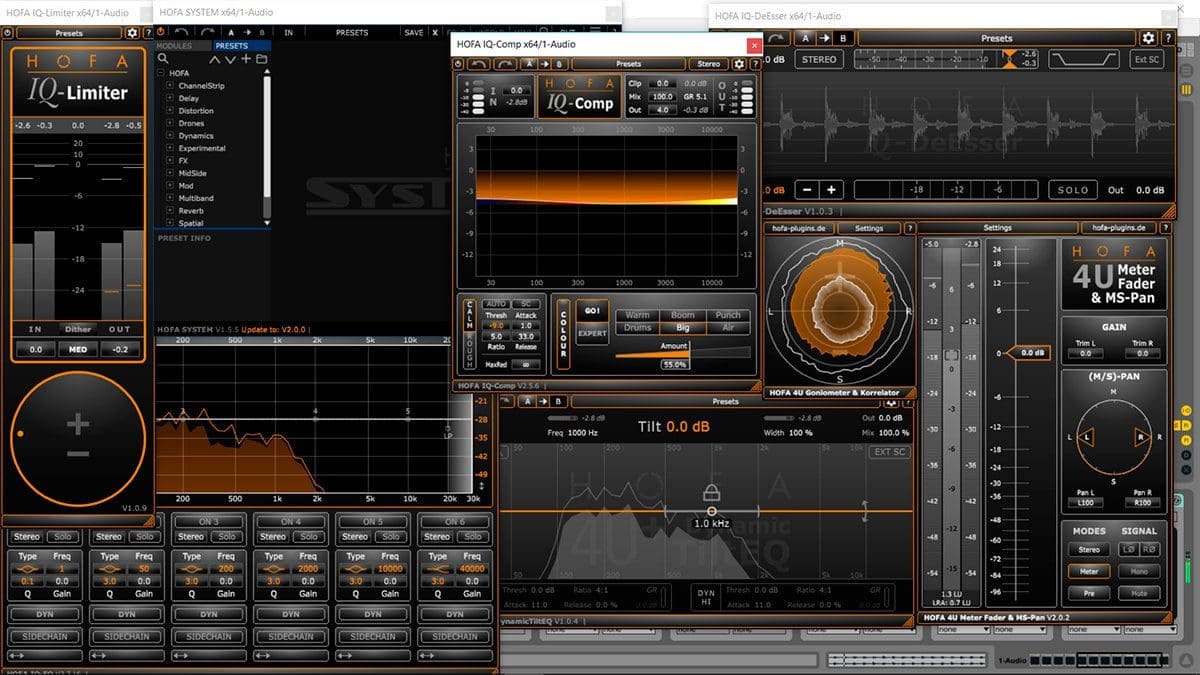1200x675 pixels.
Task: Select Warm colour in IQ-Comp
Action: click(x=637, y=315)
